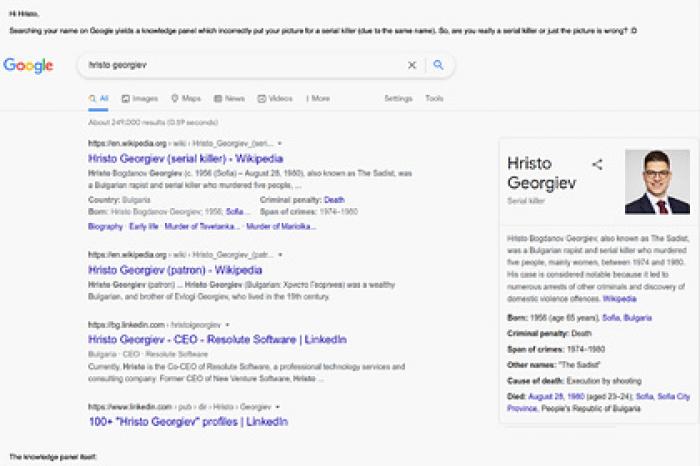Open Wikipedia link in knowledge panel description
The height and width of the screenshot is (466, 700).
pyautogui.click(x=619, y=299)
